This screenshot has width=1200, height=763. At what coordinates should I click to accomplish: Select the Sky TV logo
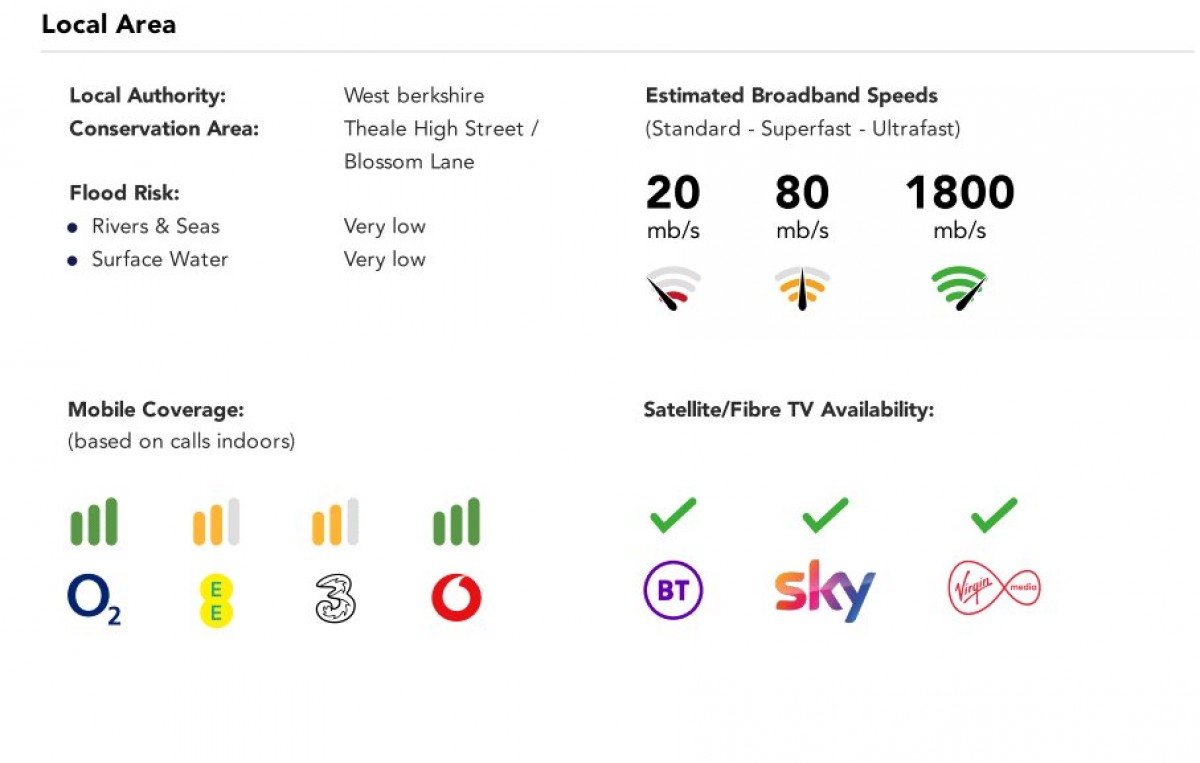825,591
